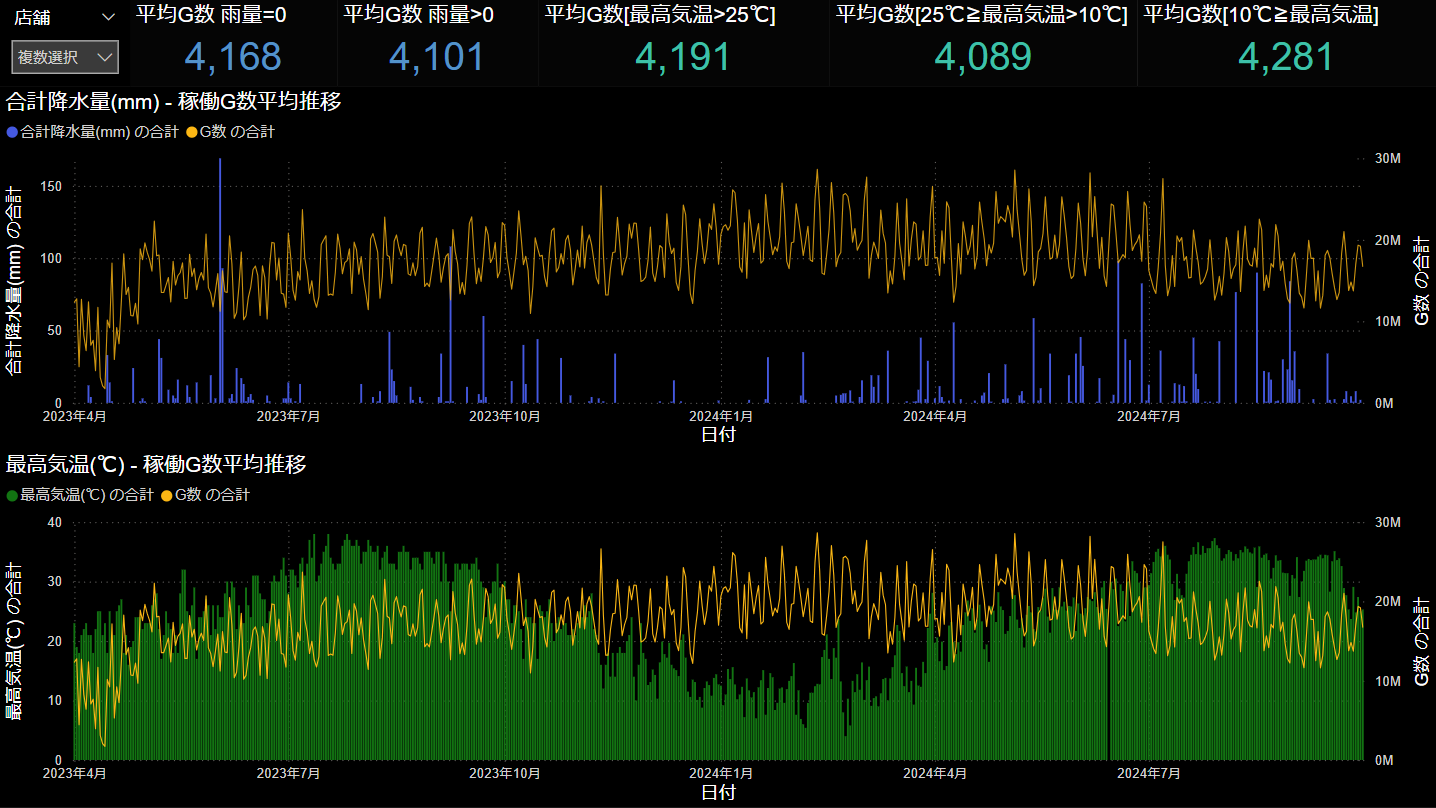Select the 最高気温(℃) - 稼働G数平均推移 chart title
The height and width of the screenshot is (808, 1436).
pos(156,464)
